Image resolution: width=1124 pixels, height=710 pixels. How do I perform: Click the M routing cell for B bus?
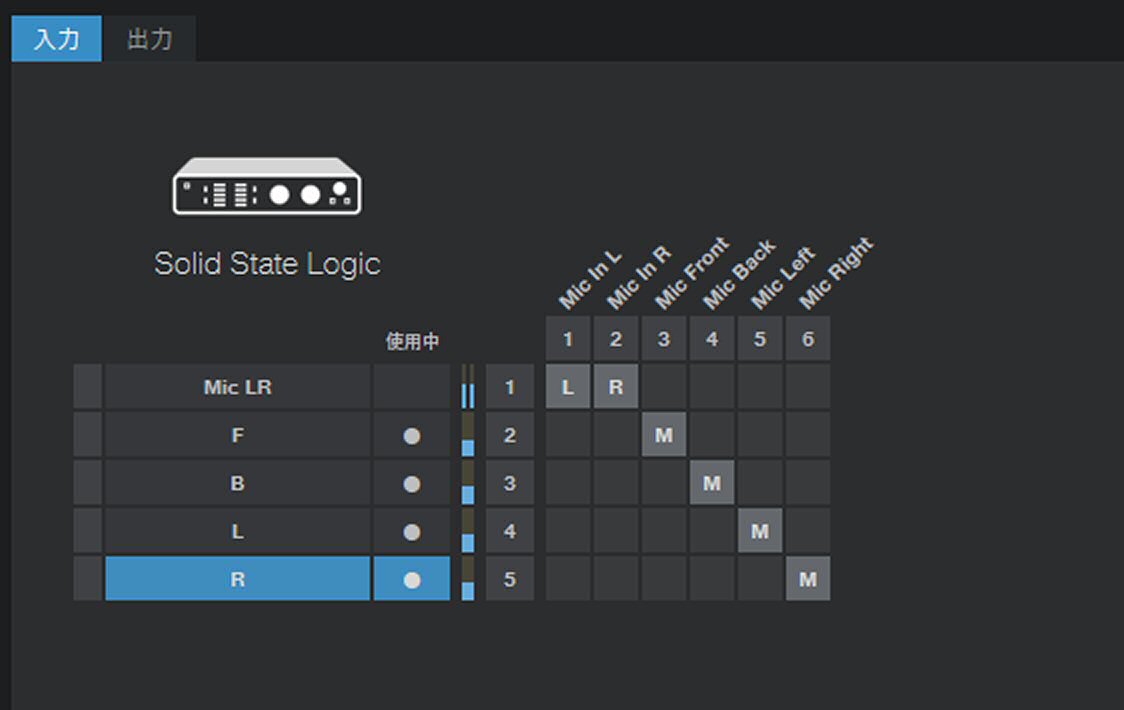[712, 483]
